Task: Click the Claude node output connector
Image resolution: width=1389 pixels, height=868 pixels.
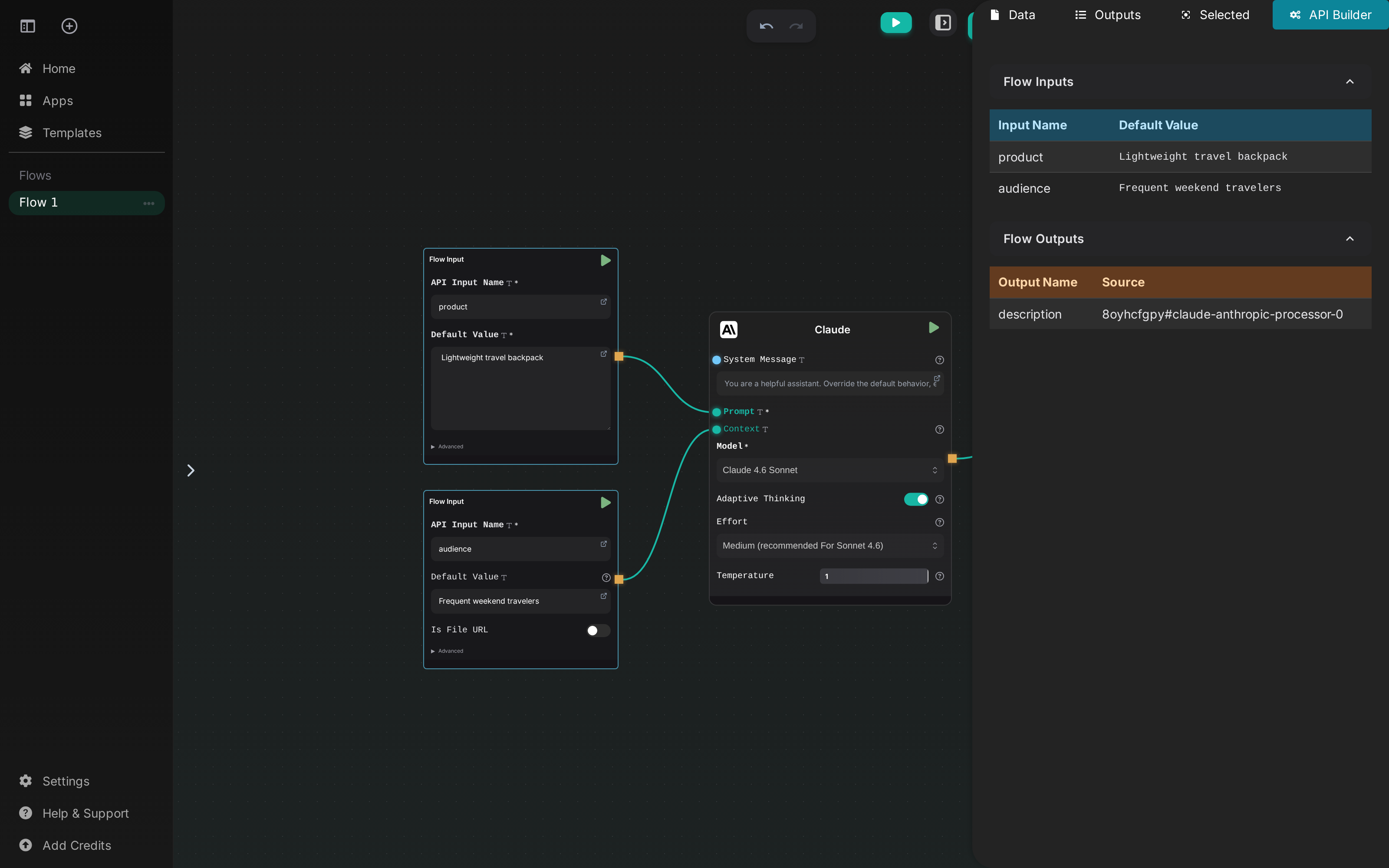Action: coord(952,458)
